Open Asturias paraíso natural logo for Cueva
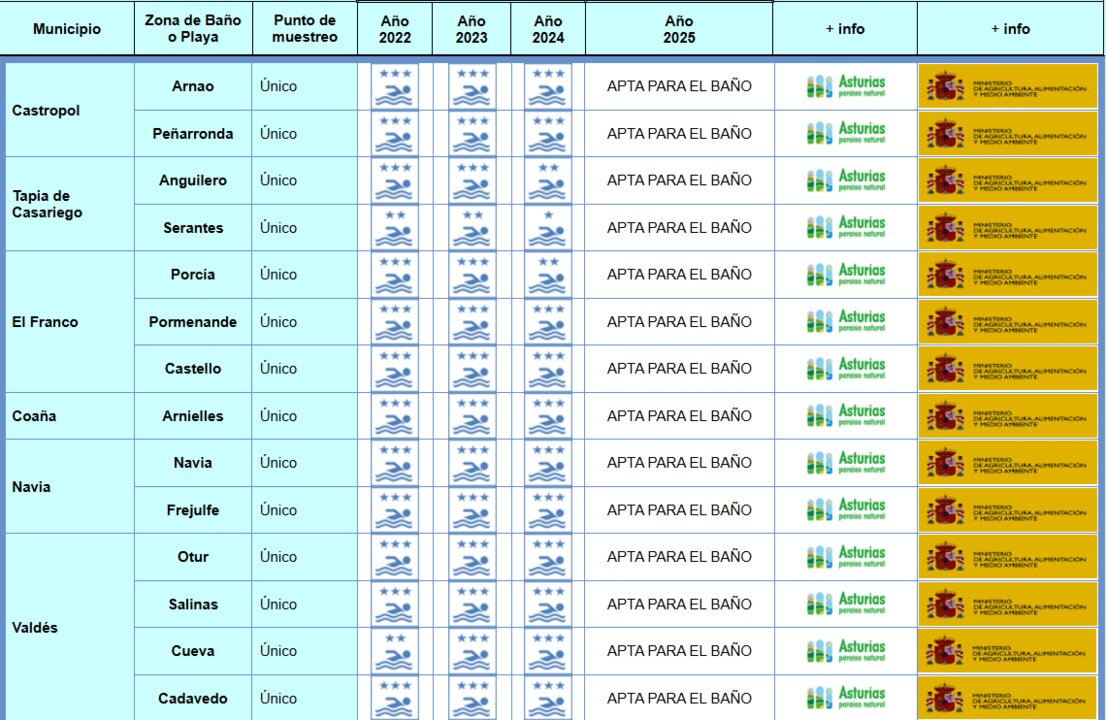The width and height of the screenshot is (1106, 720). 846,651
